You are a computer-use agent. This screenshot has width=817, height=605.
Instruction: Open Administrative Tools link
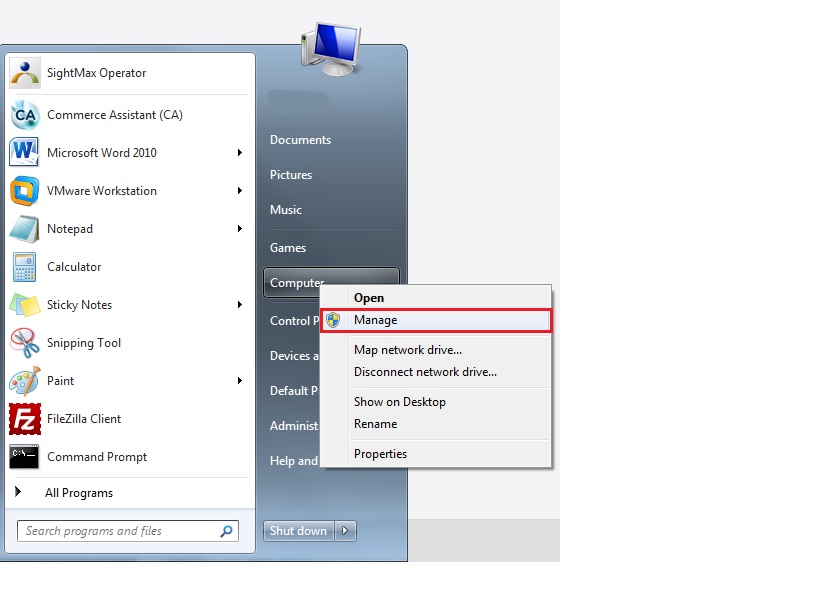[294, 426]
